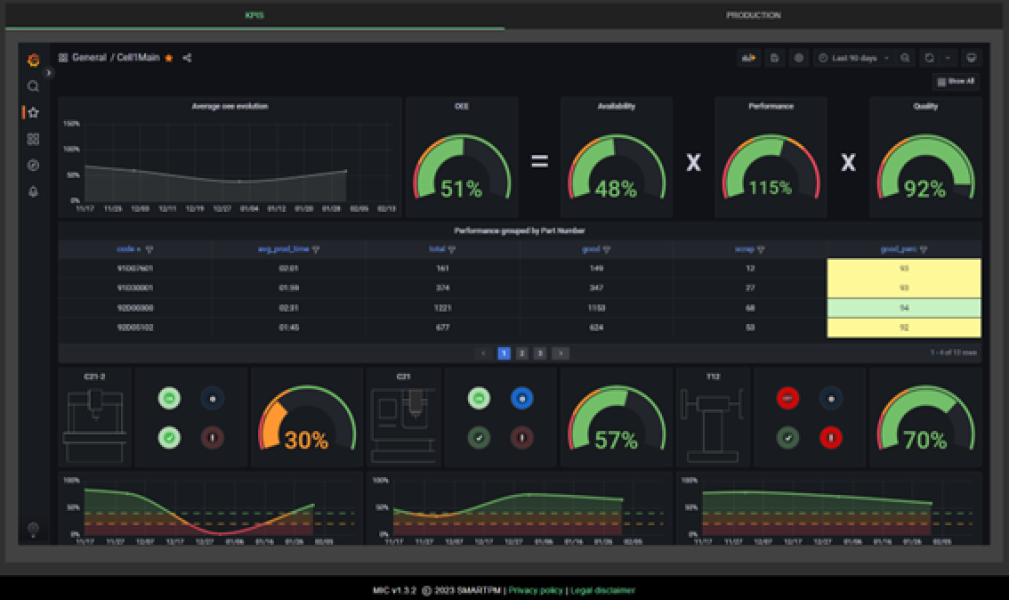Open the search magnifier in sidebar
The height and width of the screenshot is (600, 1009).
33,87
